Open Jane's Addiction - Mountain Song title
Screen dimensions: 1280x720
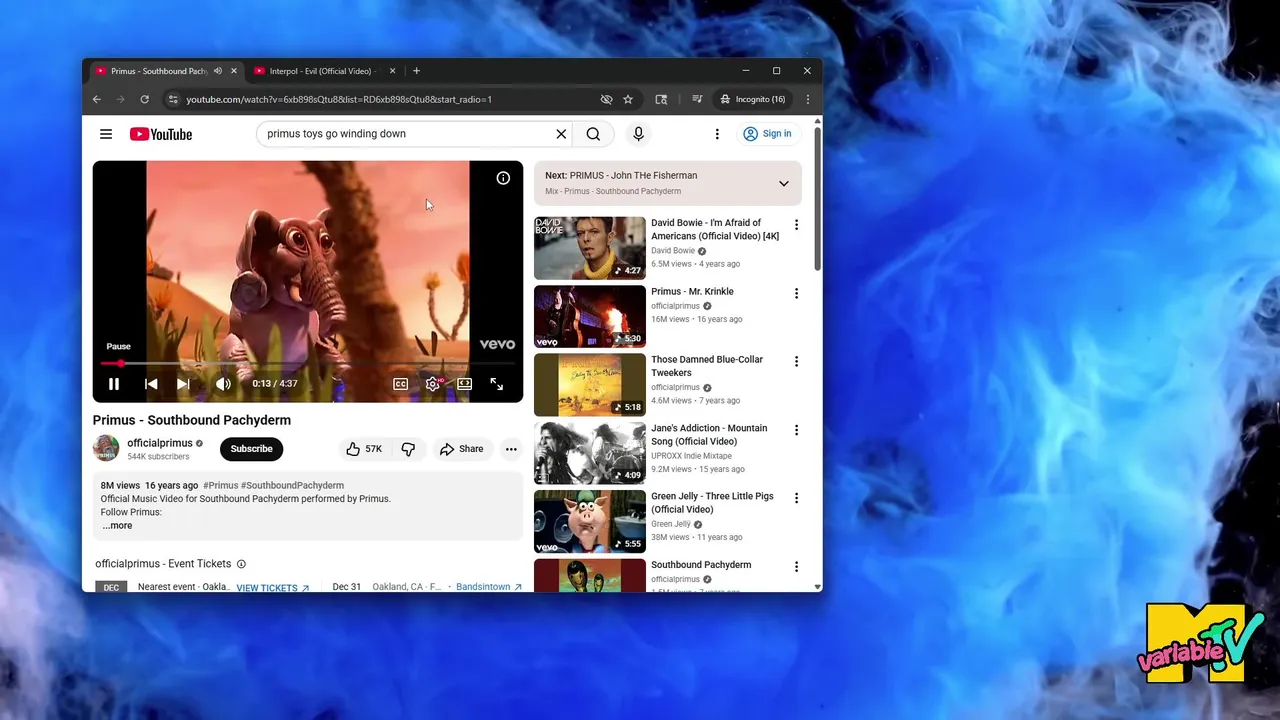point(709,435)
